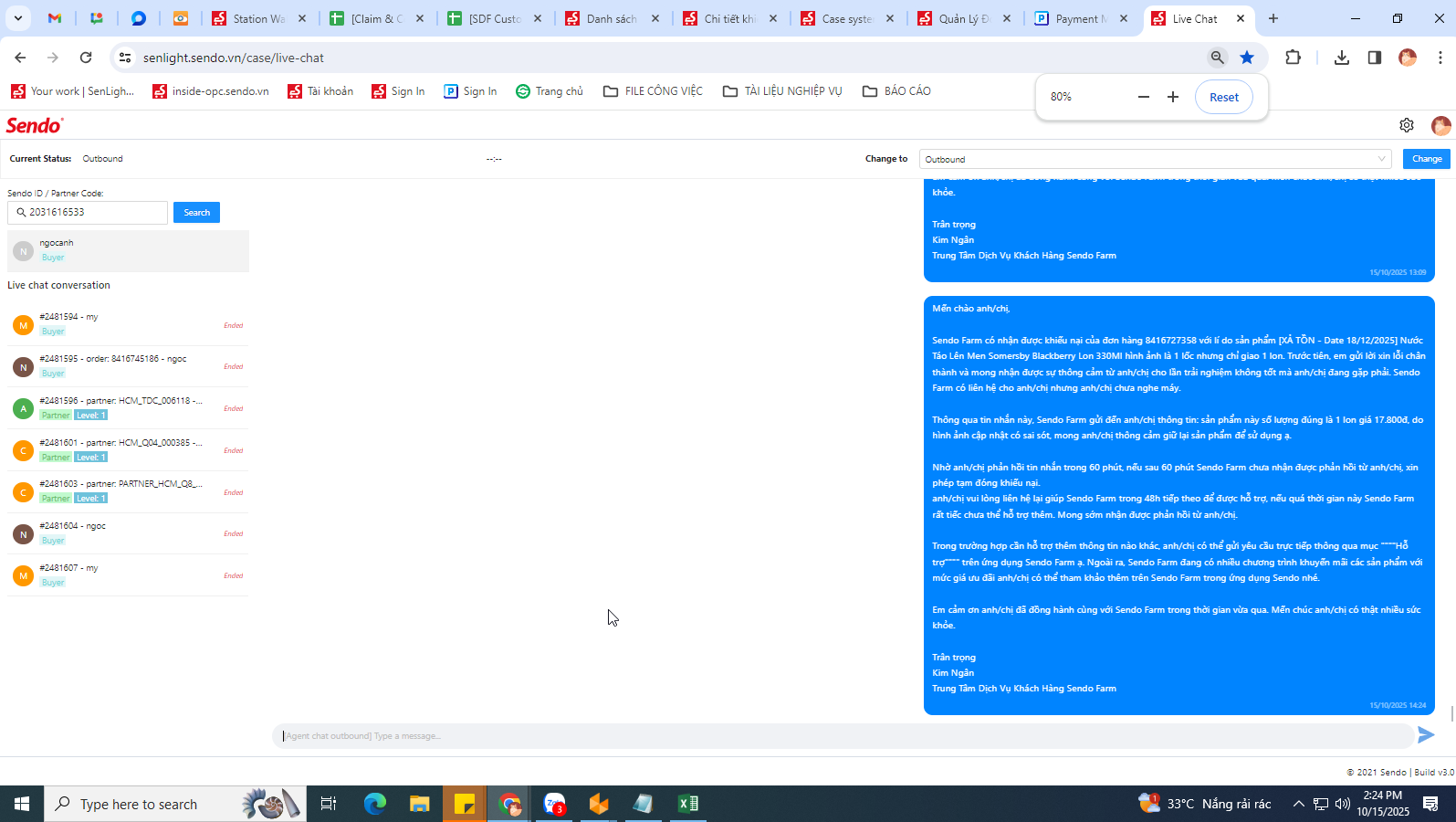The height and width of the screenshot is (822, 1456).
Task: Open Microsoft Edge from the taskbar
Action: [374, 804]
